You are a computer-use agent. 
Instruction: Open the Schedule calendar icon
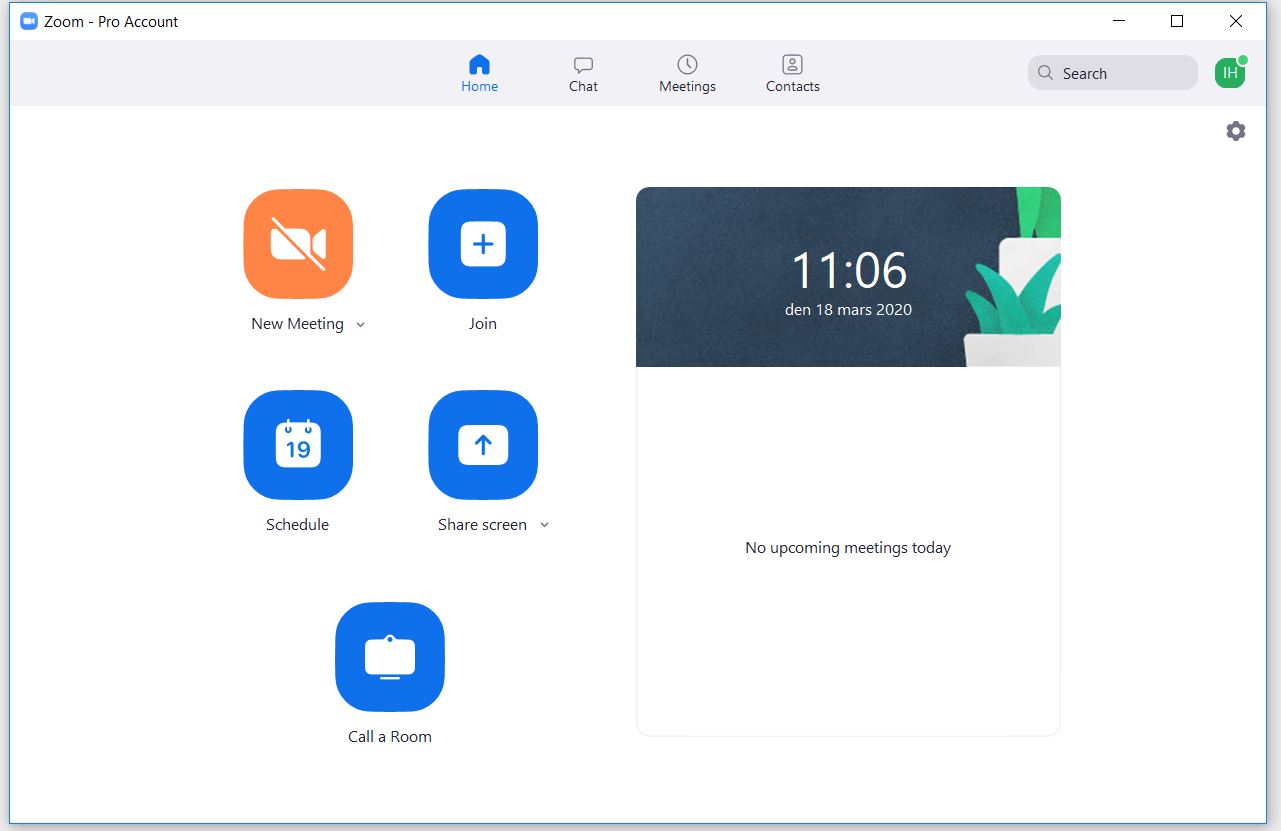[298, 445]
